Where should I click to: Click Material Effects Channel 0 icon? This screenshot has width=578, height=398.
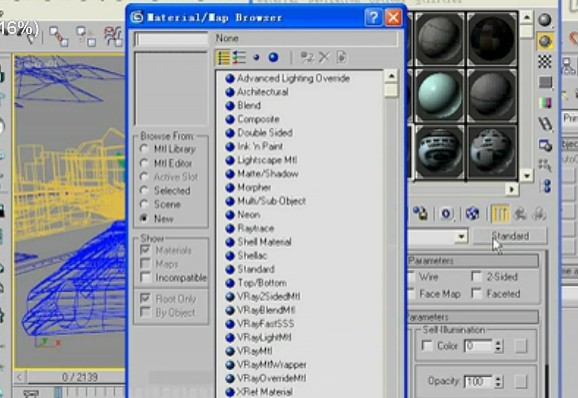[x=446, y=213]
